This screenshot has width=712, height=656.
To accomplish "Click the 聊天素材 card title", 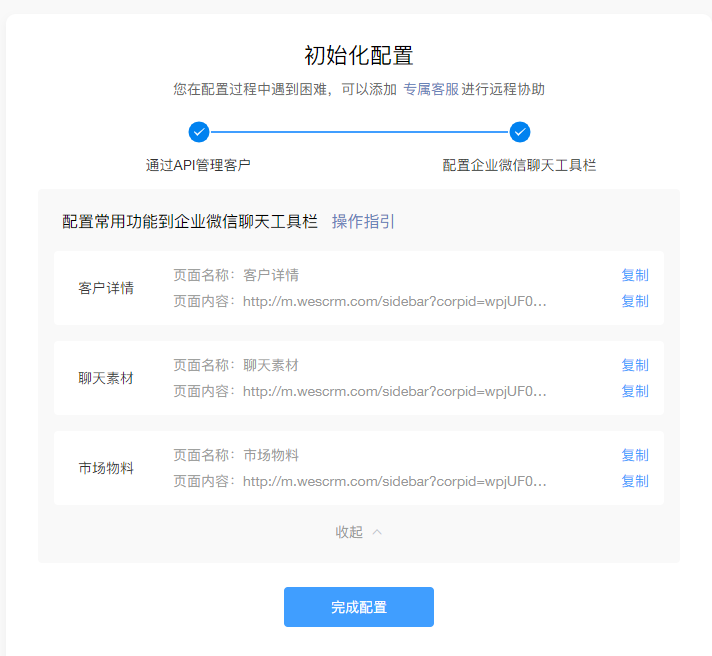I will click(106, 378).
